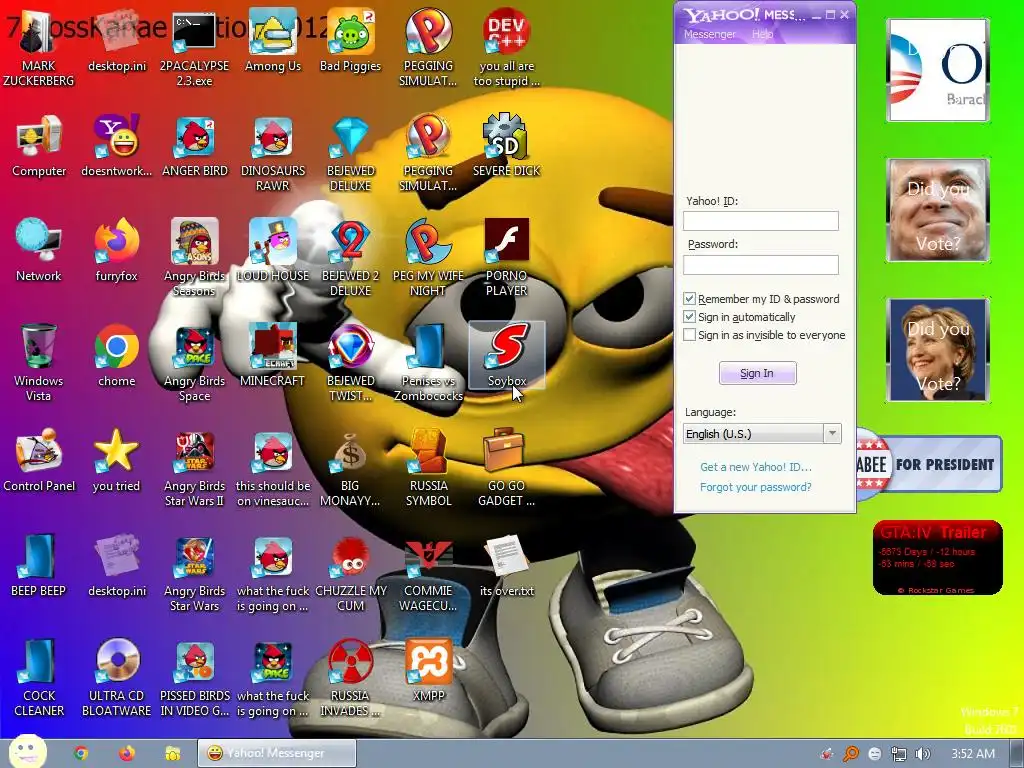Click the volume speaker tray icon
The width and height of the screenshot is (1024, 768).
(x=922, y=754)
